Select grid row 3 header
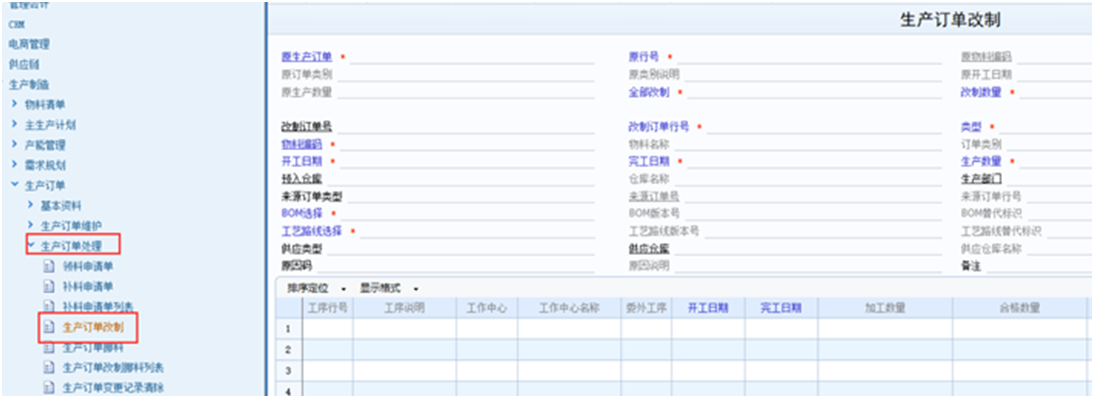 tap(288, 370)
